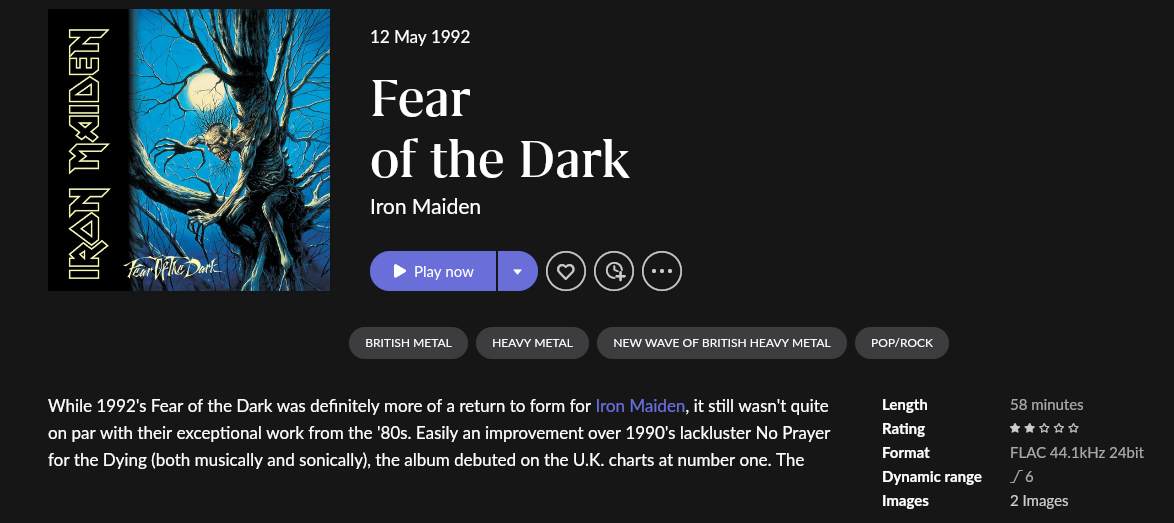Click the Fear of the Dark album cover
Viewport: 1174px width, 523px height.
click(x=189, y=150)
